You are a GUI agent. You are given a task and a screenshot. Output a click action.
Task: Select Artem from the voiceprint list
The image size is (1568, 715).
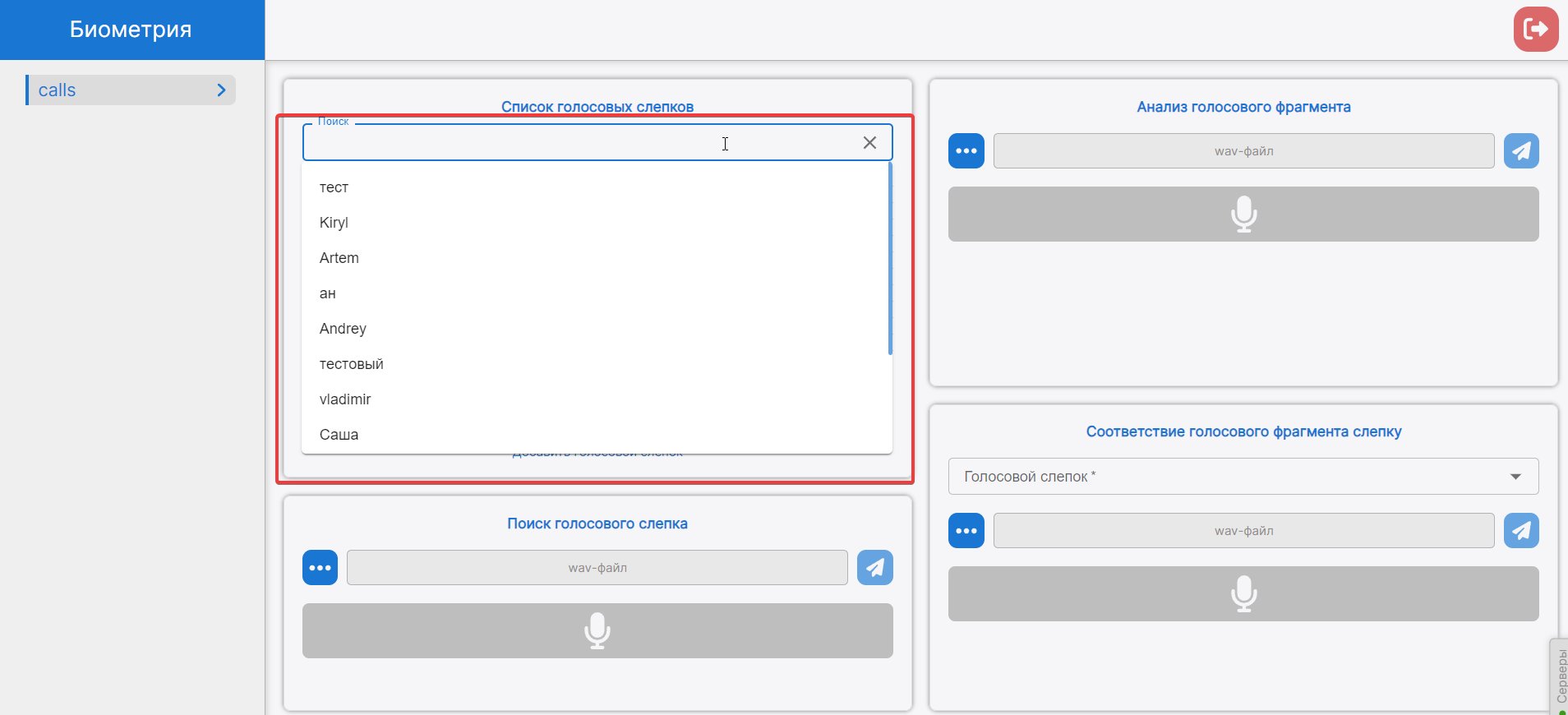coord(339,258)
